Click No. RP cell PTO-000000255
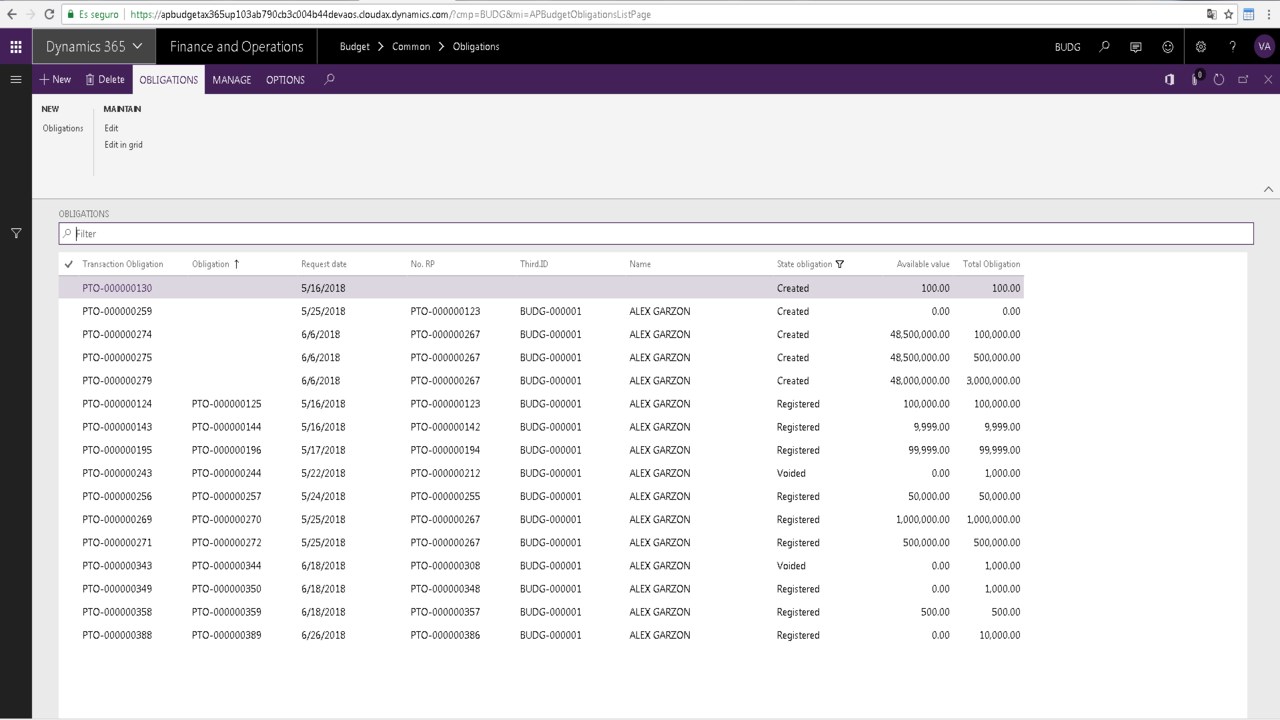 coord(445,496)
